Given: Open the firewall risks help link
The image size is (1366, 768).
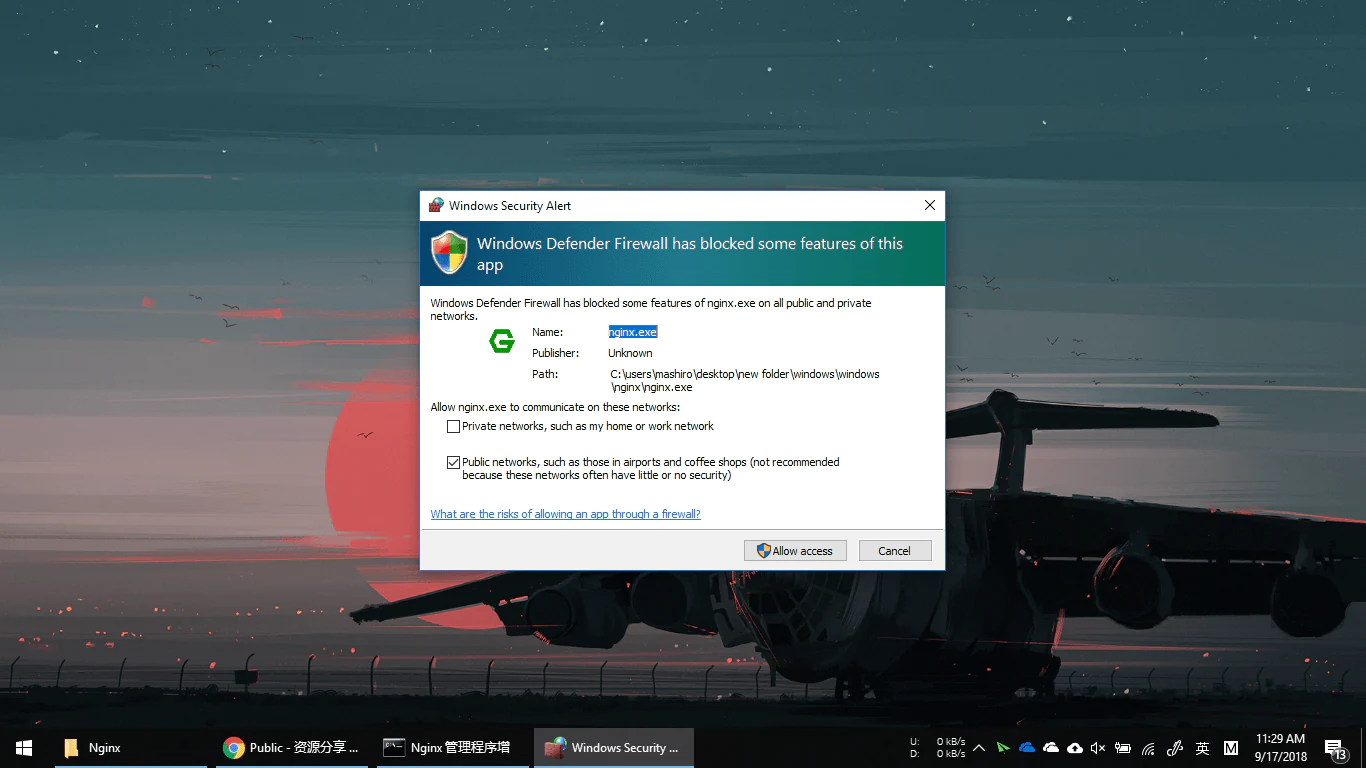Looking at the screenshot, I should 565,514.
